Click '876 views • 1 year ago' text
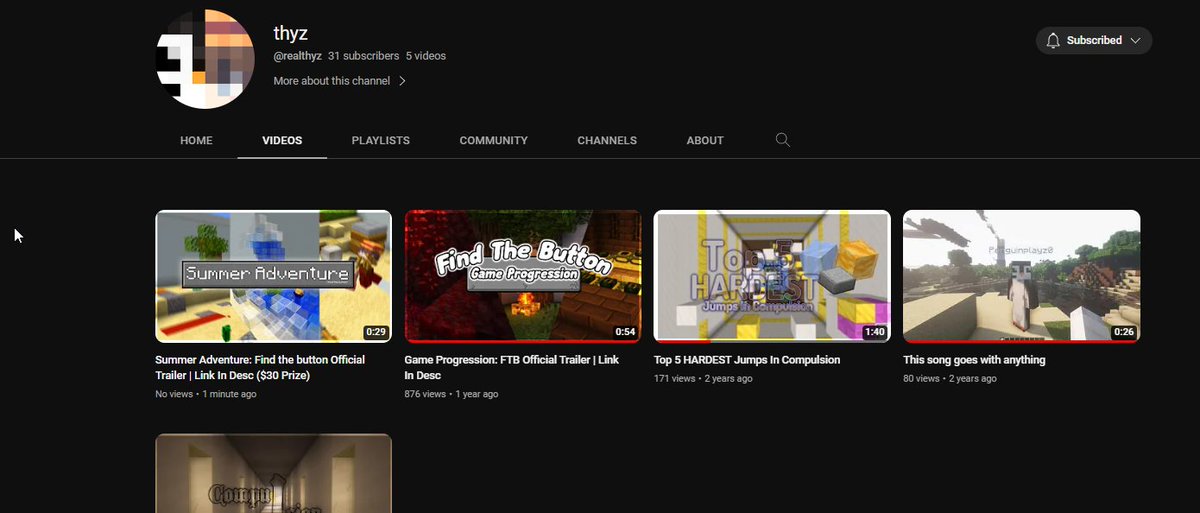 451,394
